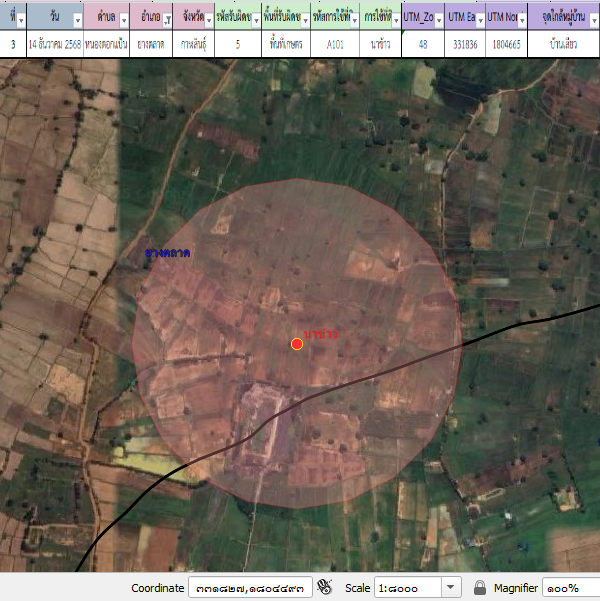This screenshot has height=601, width=600.
Task: Click the lock scale padlock icon
Action: (x=480, y=587)
